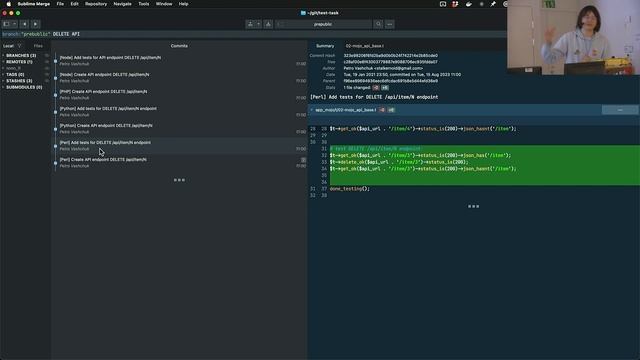Select commit '[Perl] Add tests for DELETE /api/item/N endpoint'
This screenshot has width=640, height=360.
pos(180,146)
